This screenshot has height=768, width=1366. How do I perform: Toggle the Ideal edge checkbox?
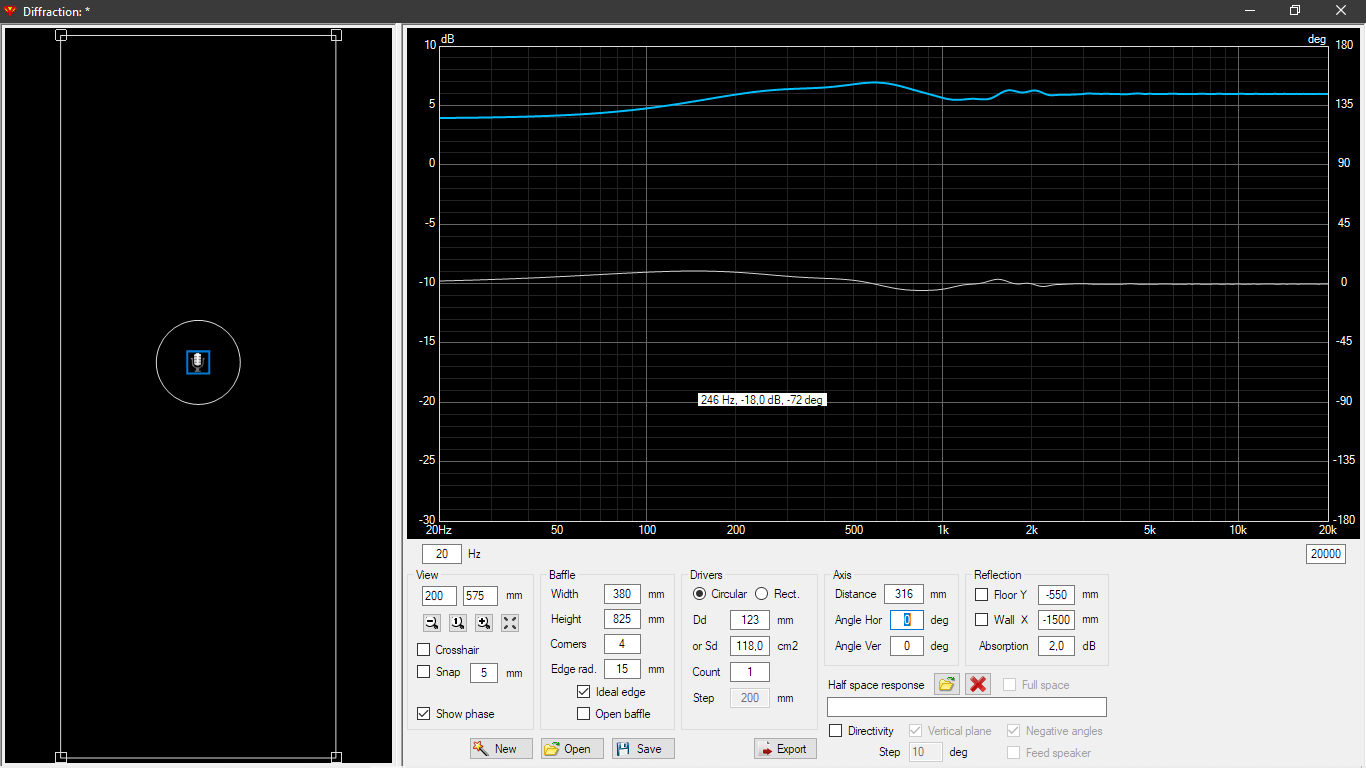point(584,692)
